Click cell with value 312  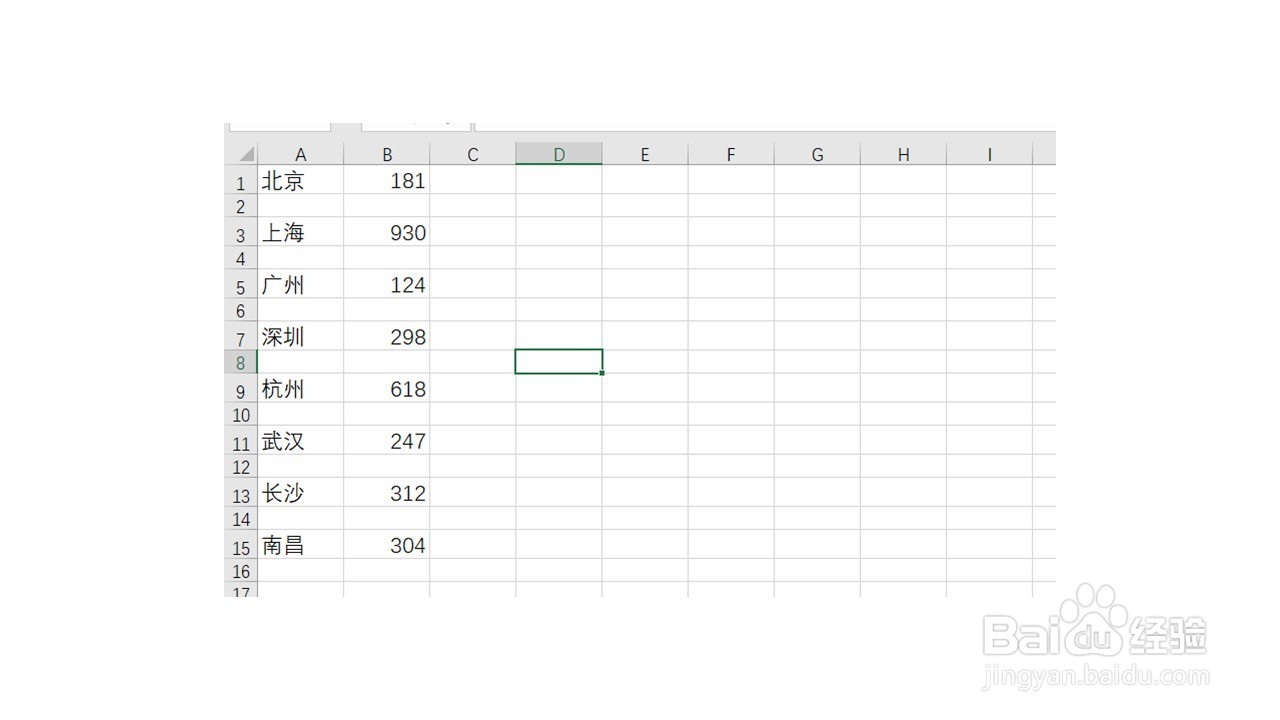[x=387, y=492]
